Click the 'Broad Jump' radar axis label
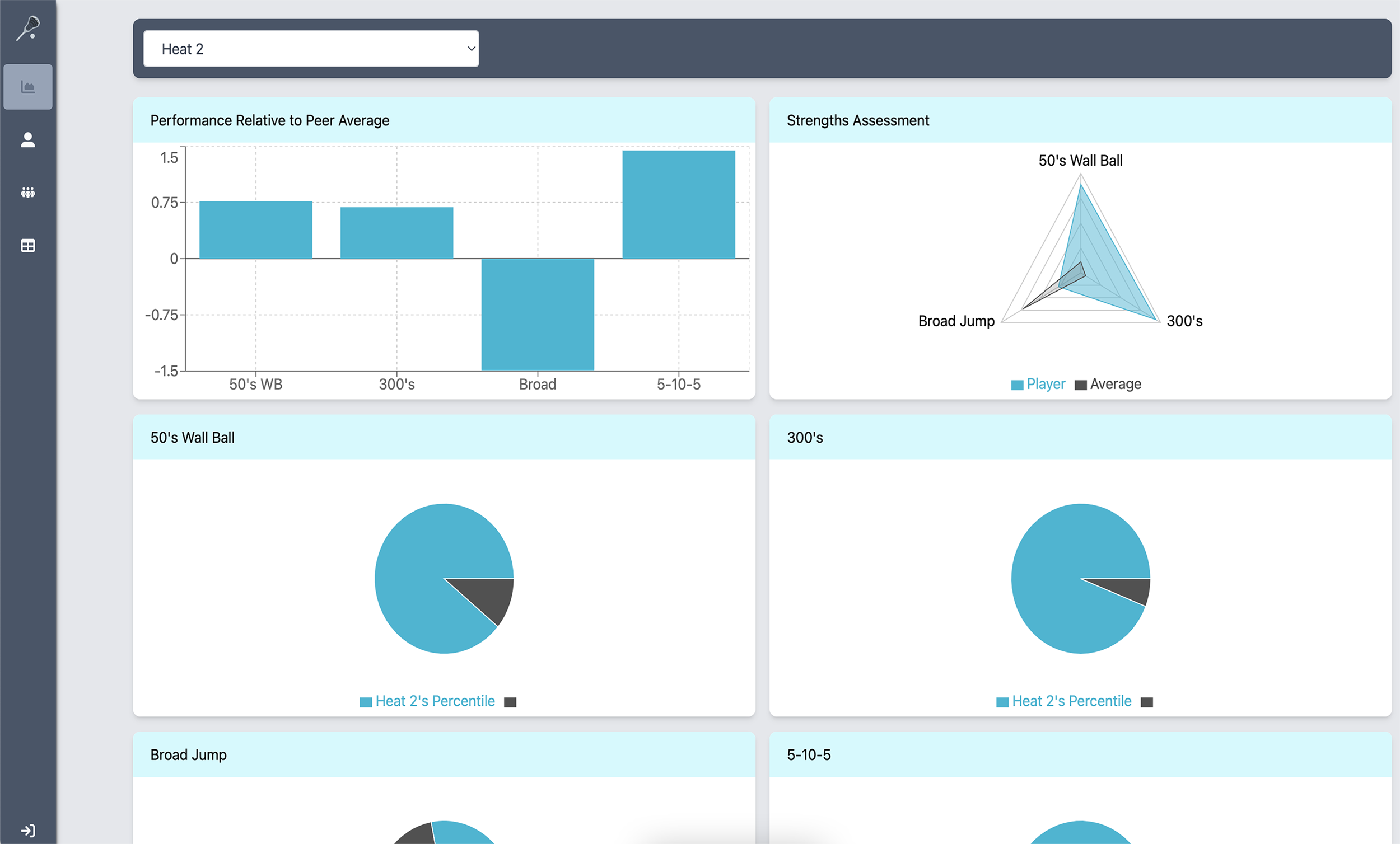Screen dimensions: 1400x844 click(956, 321)
